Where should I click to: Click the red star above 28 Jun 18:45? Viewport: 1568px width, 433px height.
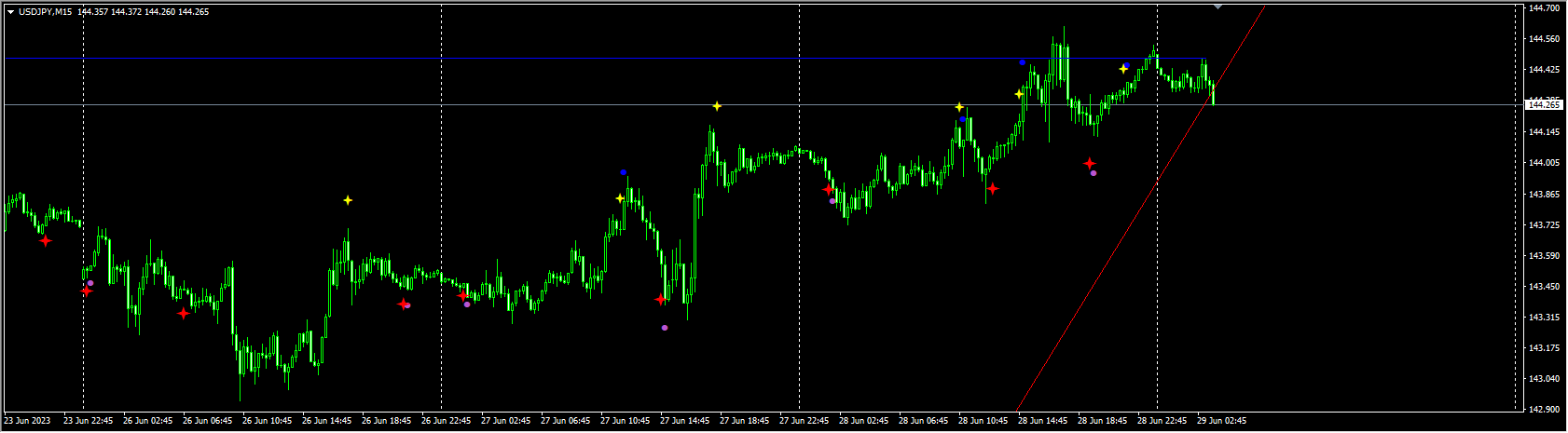coord(1090,164)
